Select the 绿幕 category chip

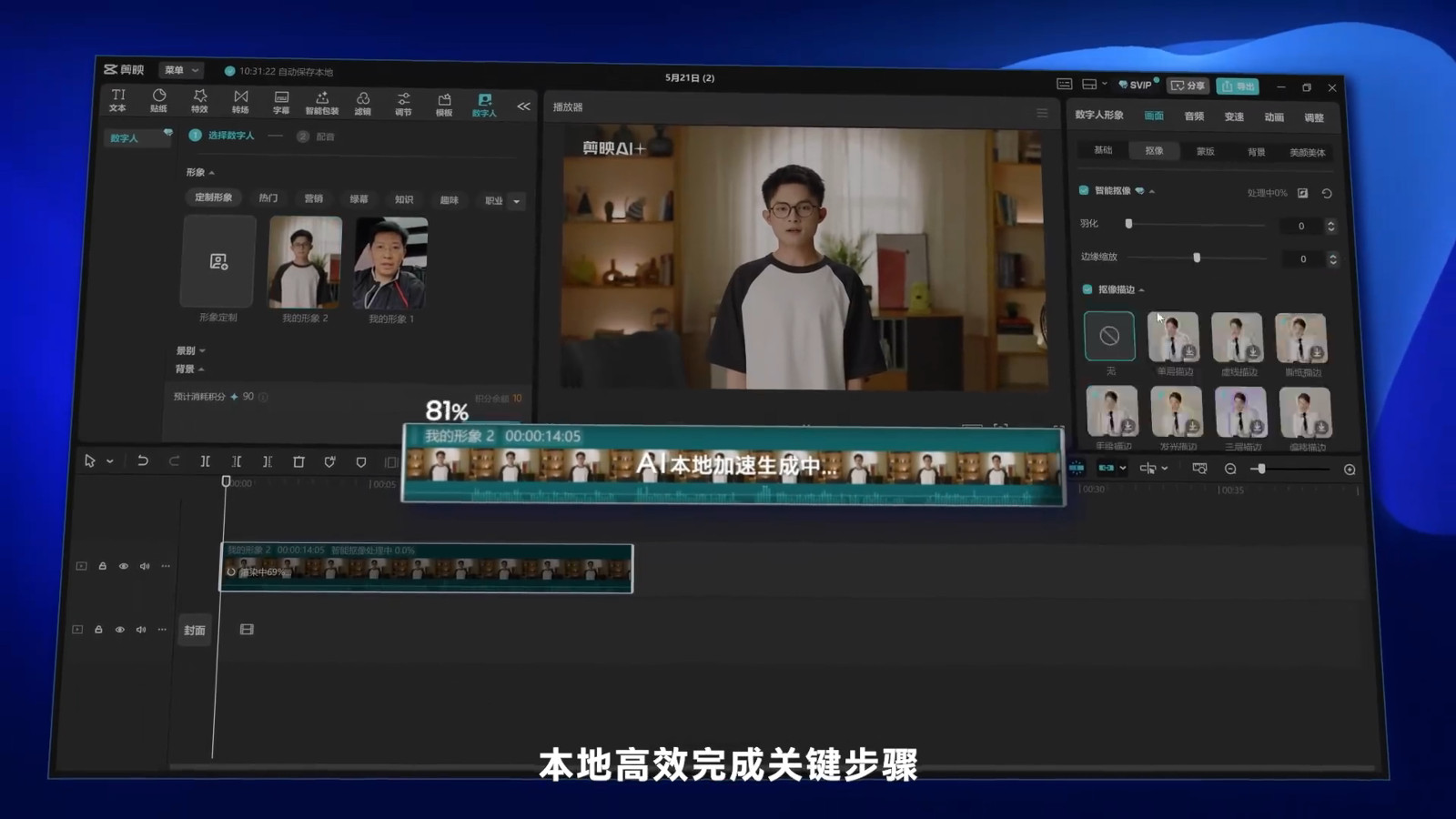359,198
